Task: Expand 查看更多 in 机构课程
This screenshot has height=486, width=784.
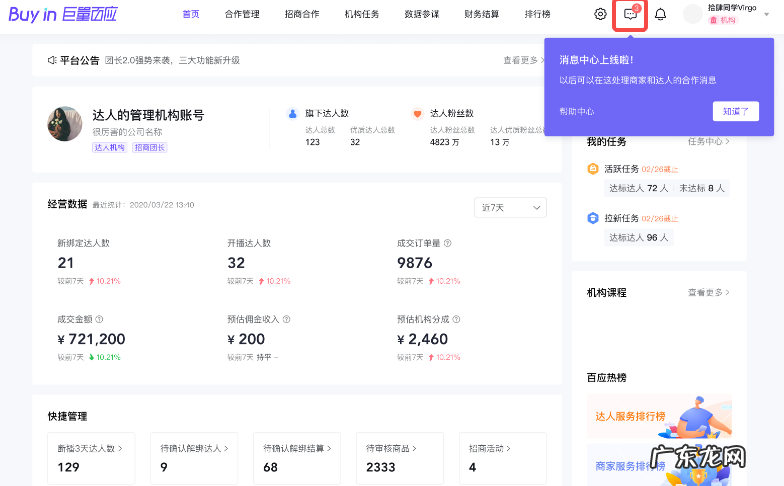Action: pyautogui.click(x=708, y=292)
